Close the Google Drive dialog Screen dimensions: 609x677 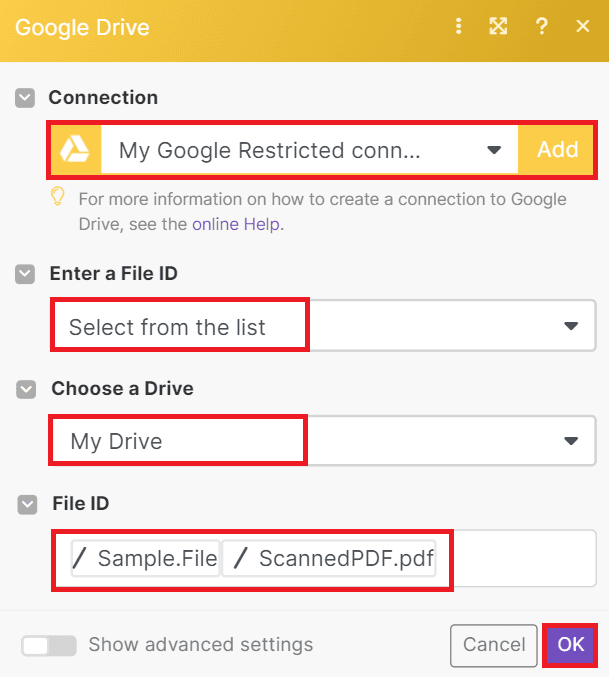click(x=583, y=27)
